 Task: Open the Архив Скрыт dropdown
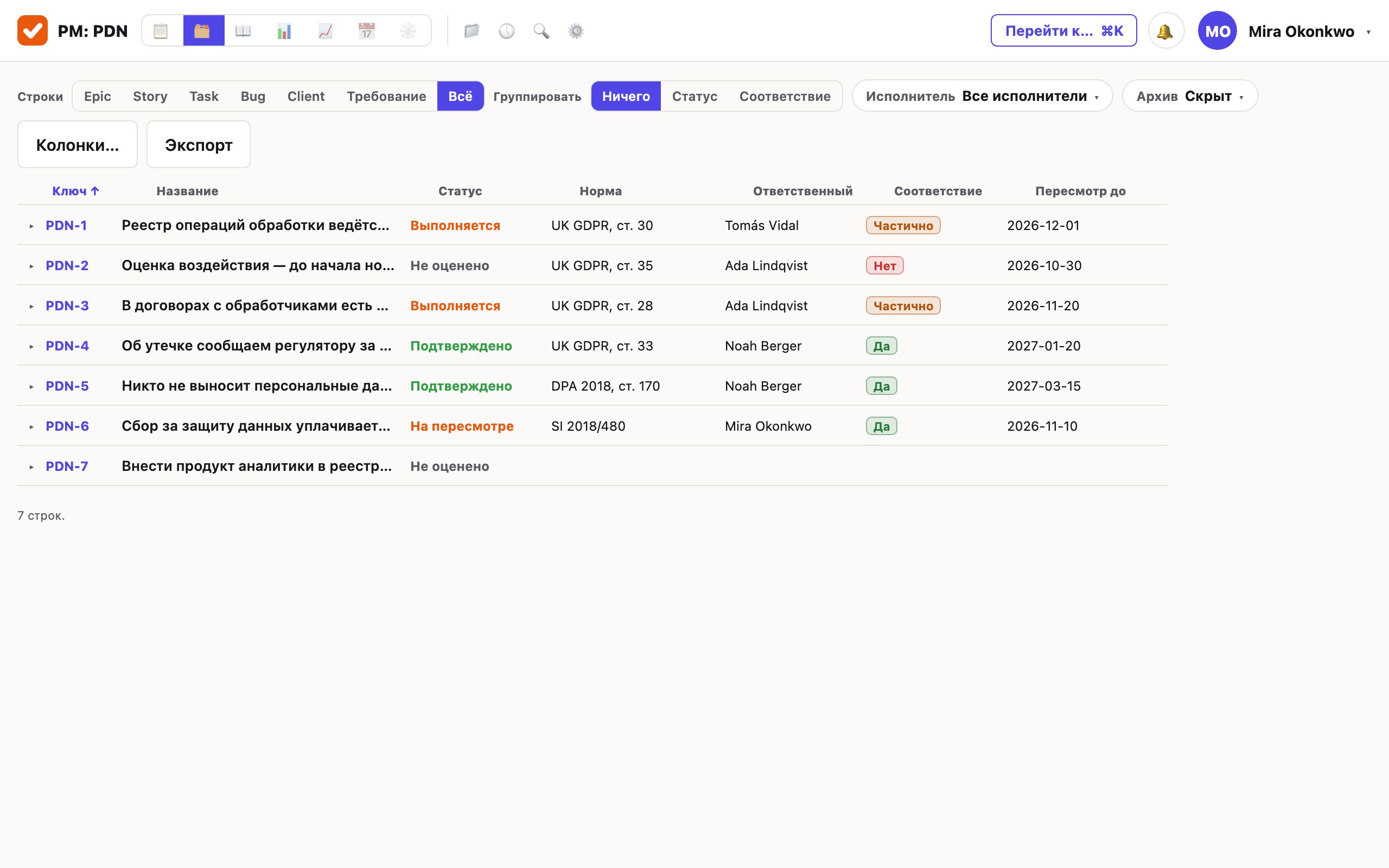1190,96
